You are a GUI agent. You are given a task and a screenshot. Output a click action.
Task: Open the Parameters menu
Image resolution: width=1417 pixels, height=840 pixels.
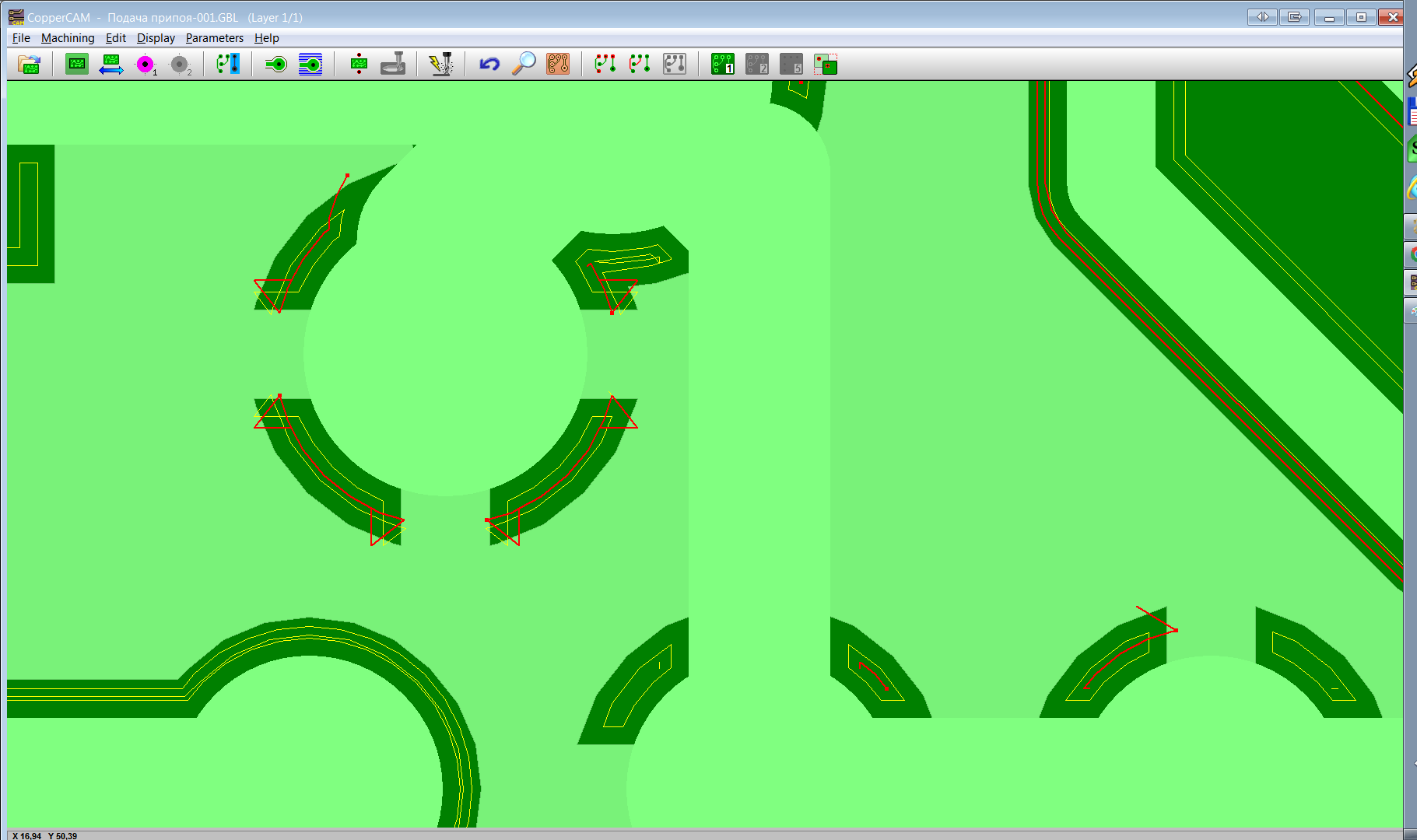(x=214, y=38)
